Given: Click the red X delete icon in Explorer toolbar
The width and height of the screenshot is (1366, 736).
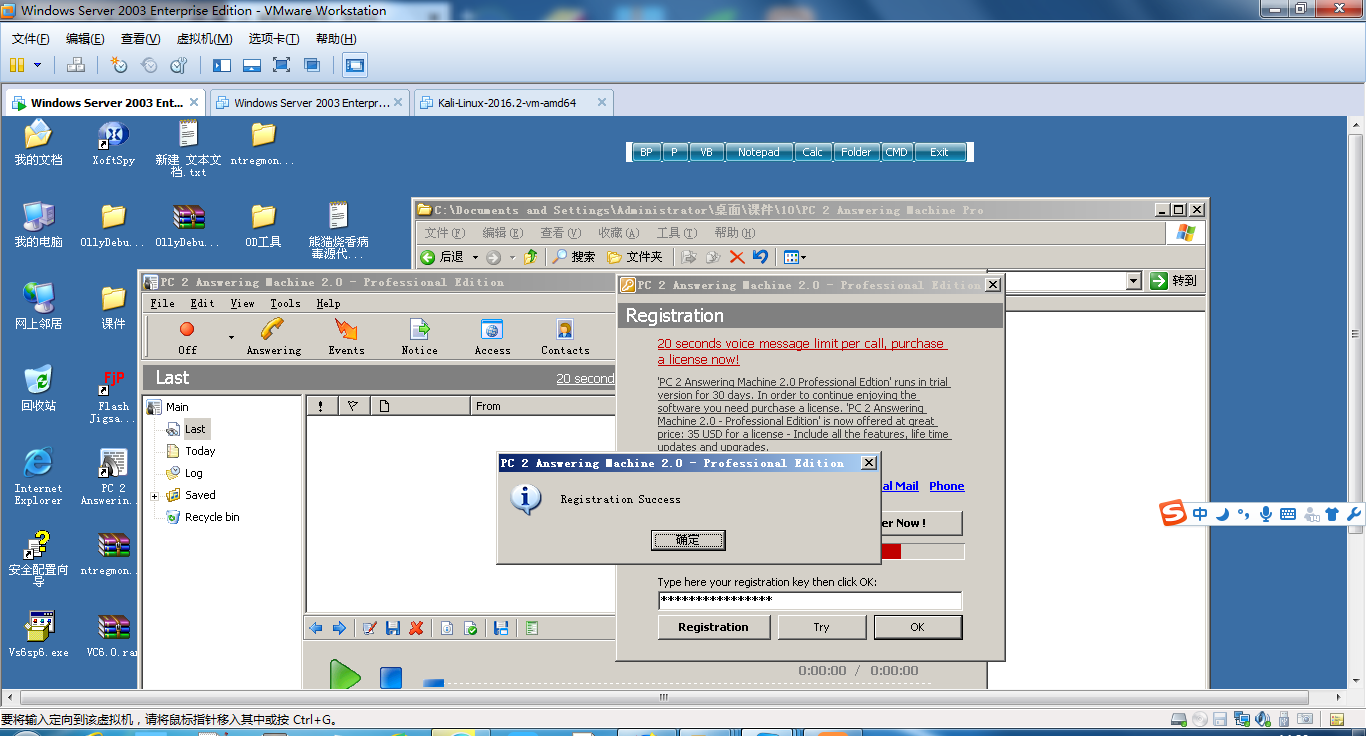Looking at the screenshot, I should (737, 257).
